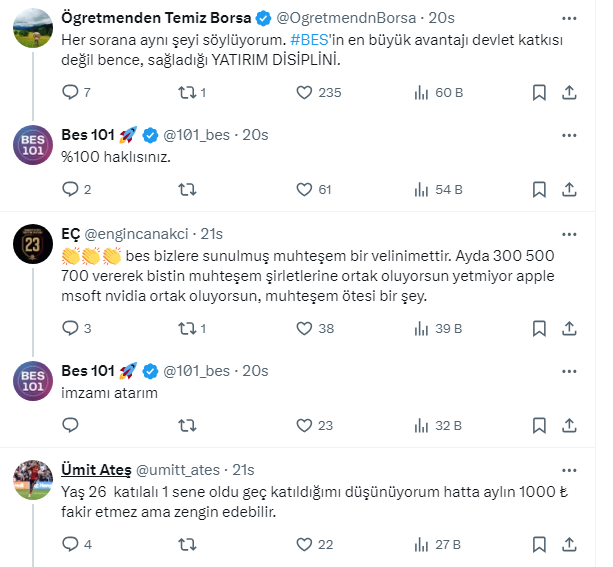Retweet the '%100 haklısınız.' reply
Screen dimensions: 613x567
pyautogui.click(x=187, y=188)
